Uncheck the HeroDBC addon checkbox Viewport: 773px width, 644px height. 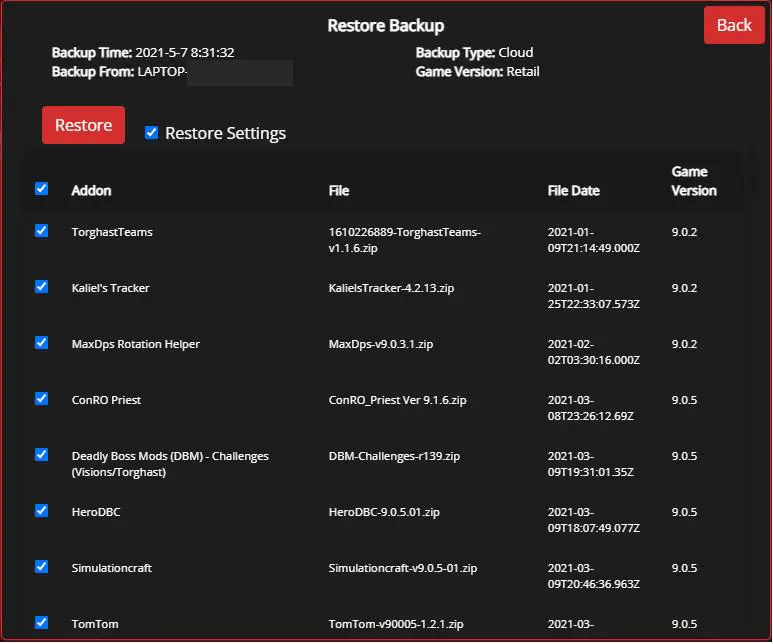pos(41,511)
